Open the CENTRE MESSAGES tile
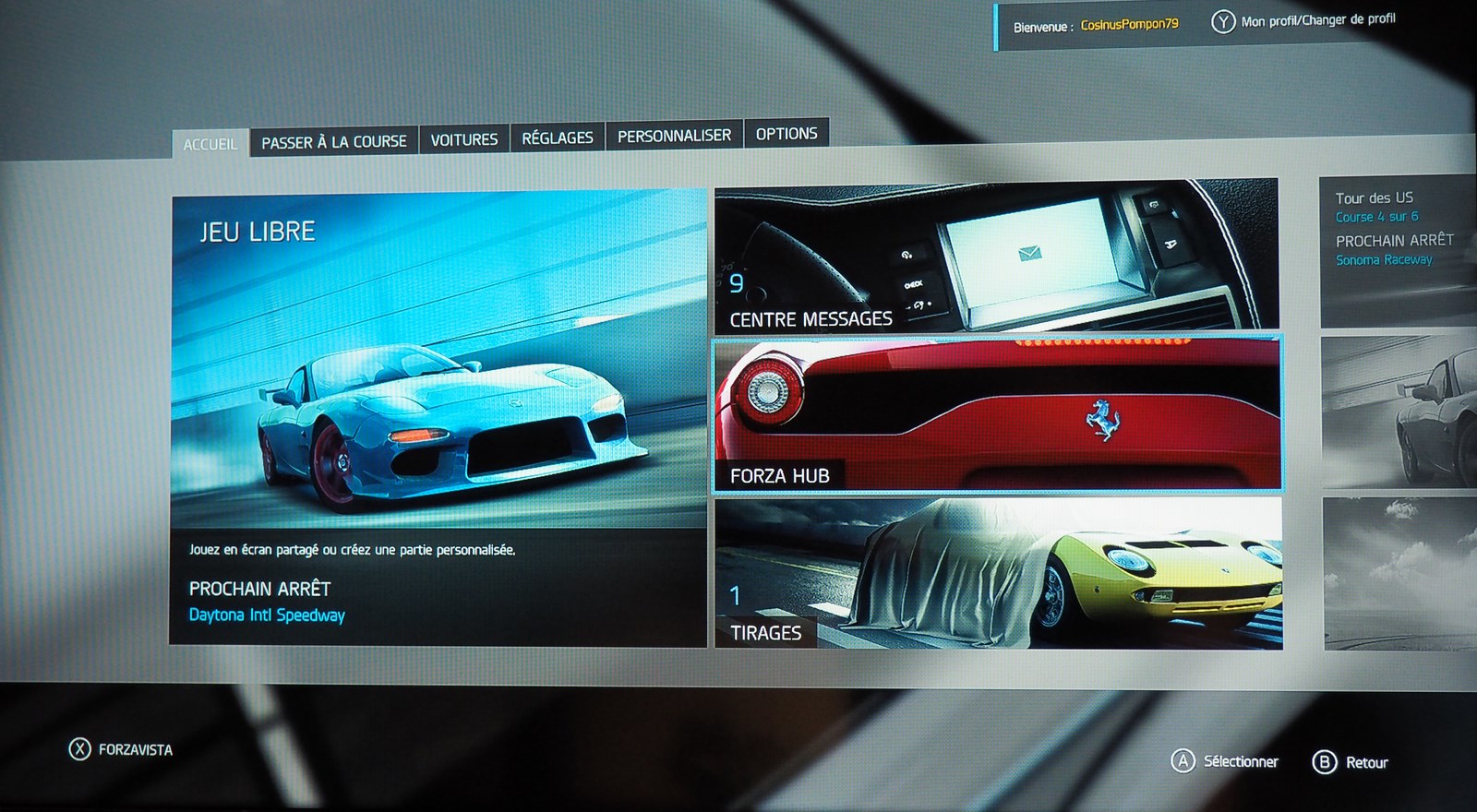The width and height of the screenshot is (1477, 812). click(996, 257)
